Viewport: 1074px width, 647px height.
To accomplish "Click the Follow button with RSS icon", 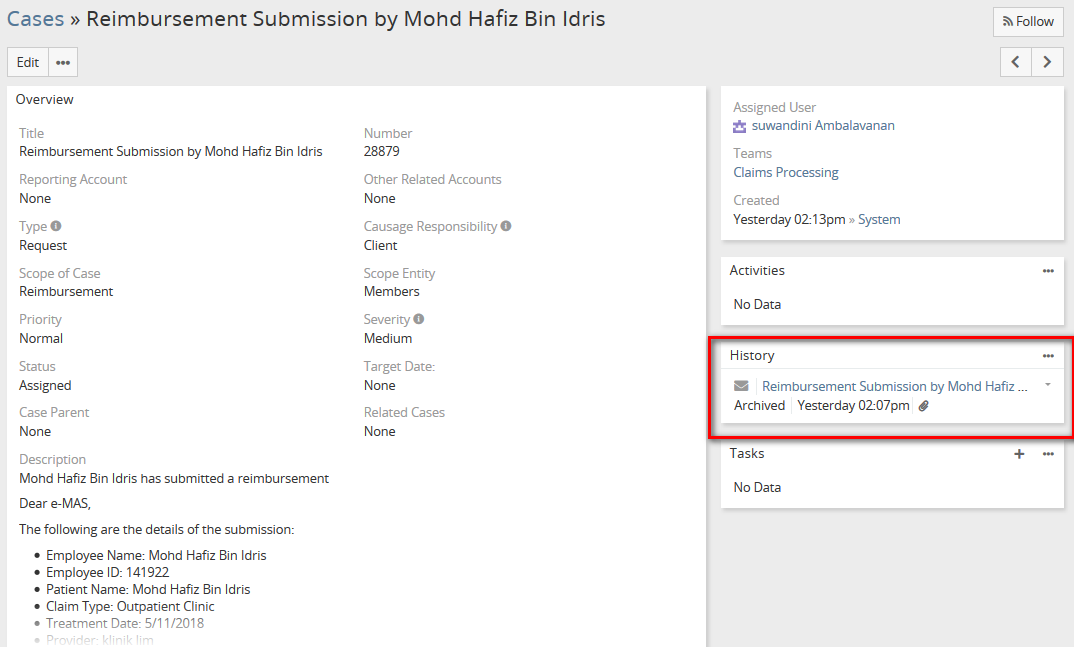I will tap(1028, 22).
